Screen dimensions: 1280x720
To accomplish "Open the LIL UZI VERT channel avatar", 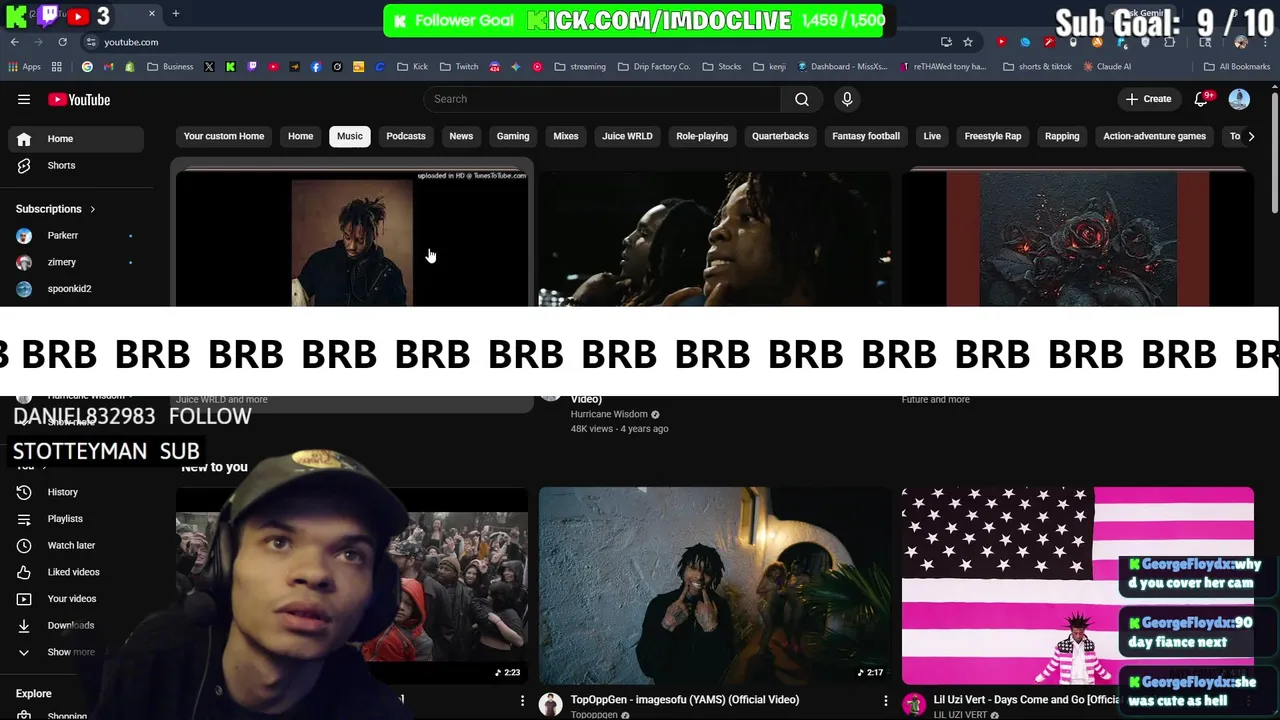I will tap(913, 705).
